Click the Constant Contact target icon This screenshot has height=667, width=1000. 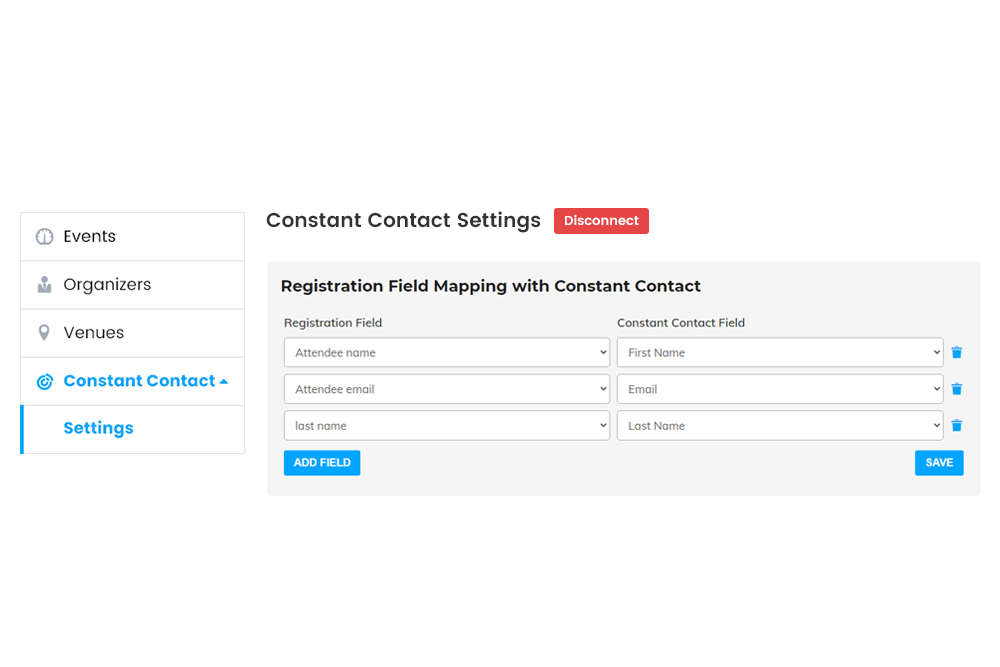44,380
